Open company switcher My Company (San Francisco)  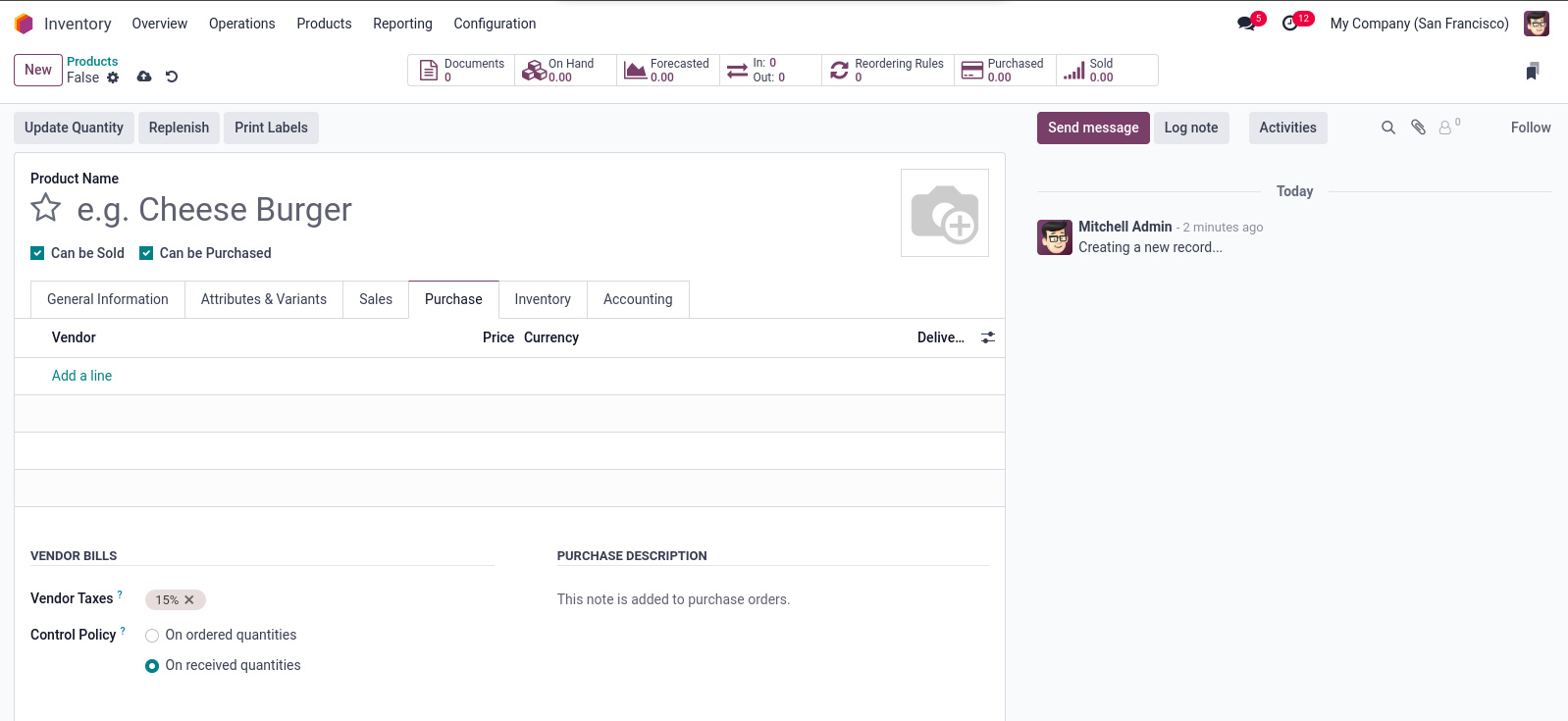tap(1419, 24)
